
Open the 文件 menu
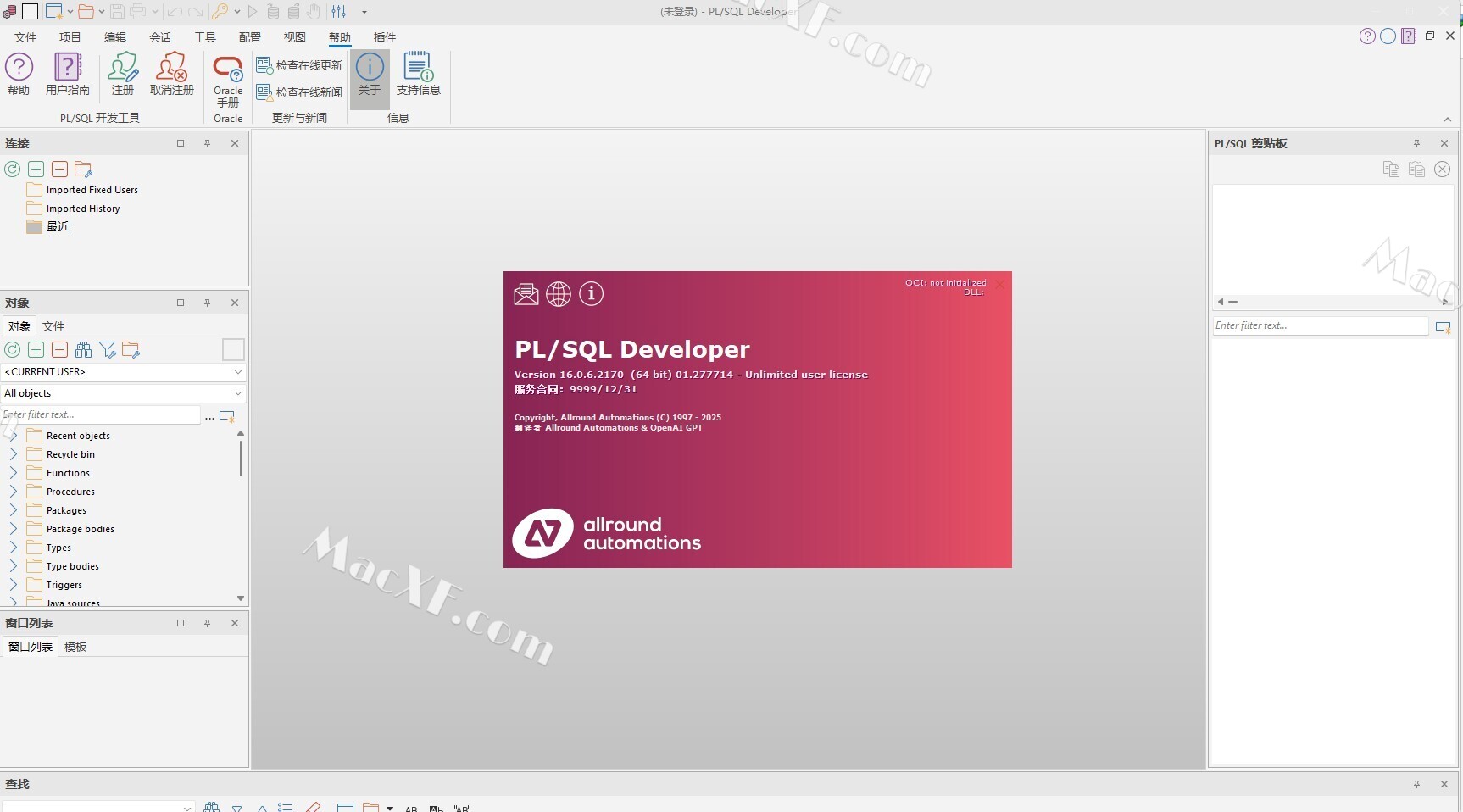[x=25, y=37]
